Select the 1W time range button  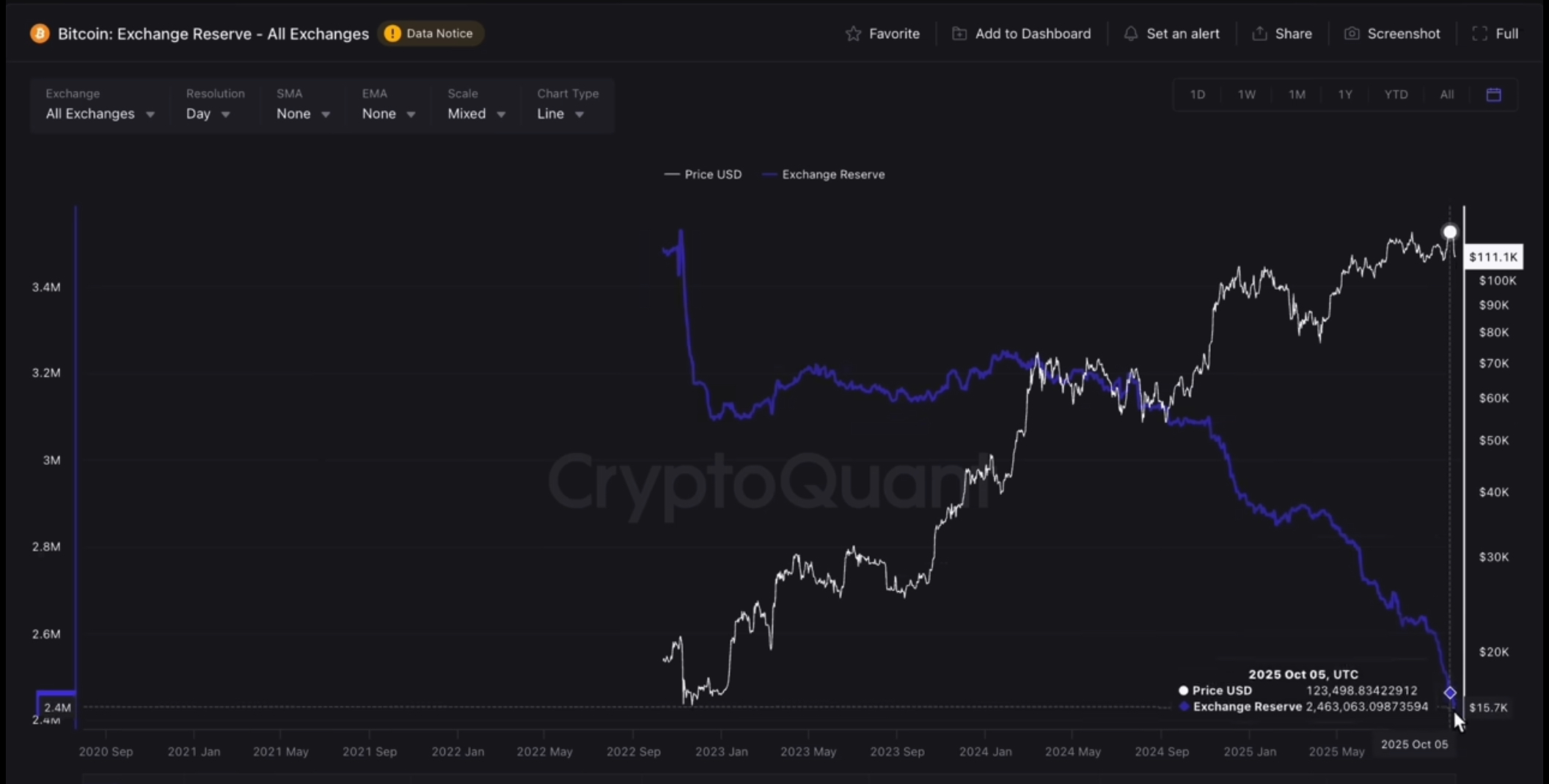[x=1247, y=95]
